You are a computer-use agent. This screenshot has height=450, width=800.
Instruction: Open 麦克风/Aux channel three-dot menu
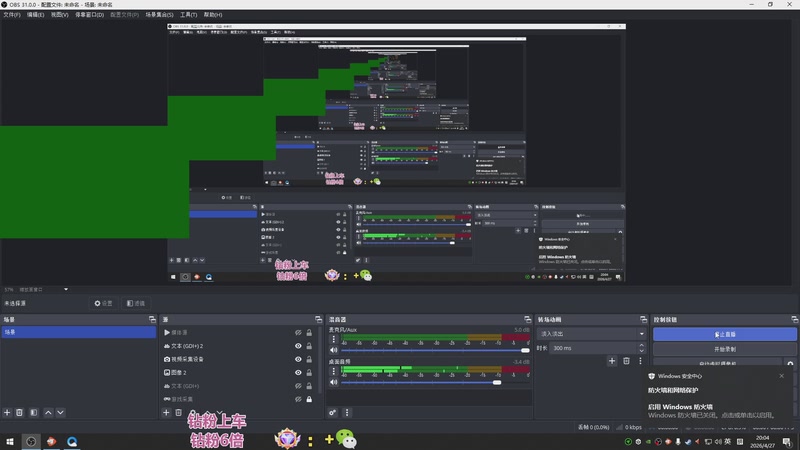pyautogui.click(x=334, y=339)
